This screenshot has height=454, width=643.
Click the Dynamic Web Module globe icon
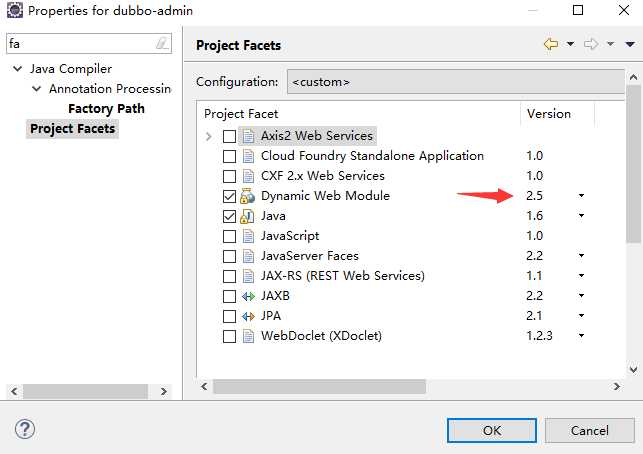(248, 196)
